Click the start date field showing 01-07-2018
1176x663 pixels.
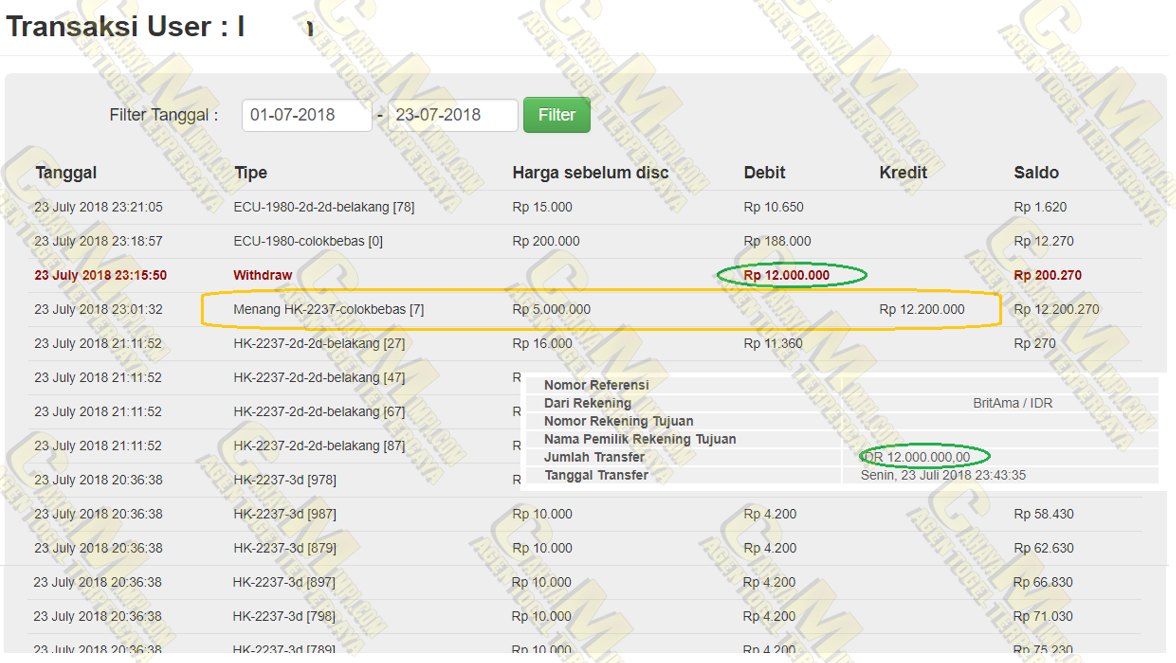coord(306,115)
